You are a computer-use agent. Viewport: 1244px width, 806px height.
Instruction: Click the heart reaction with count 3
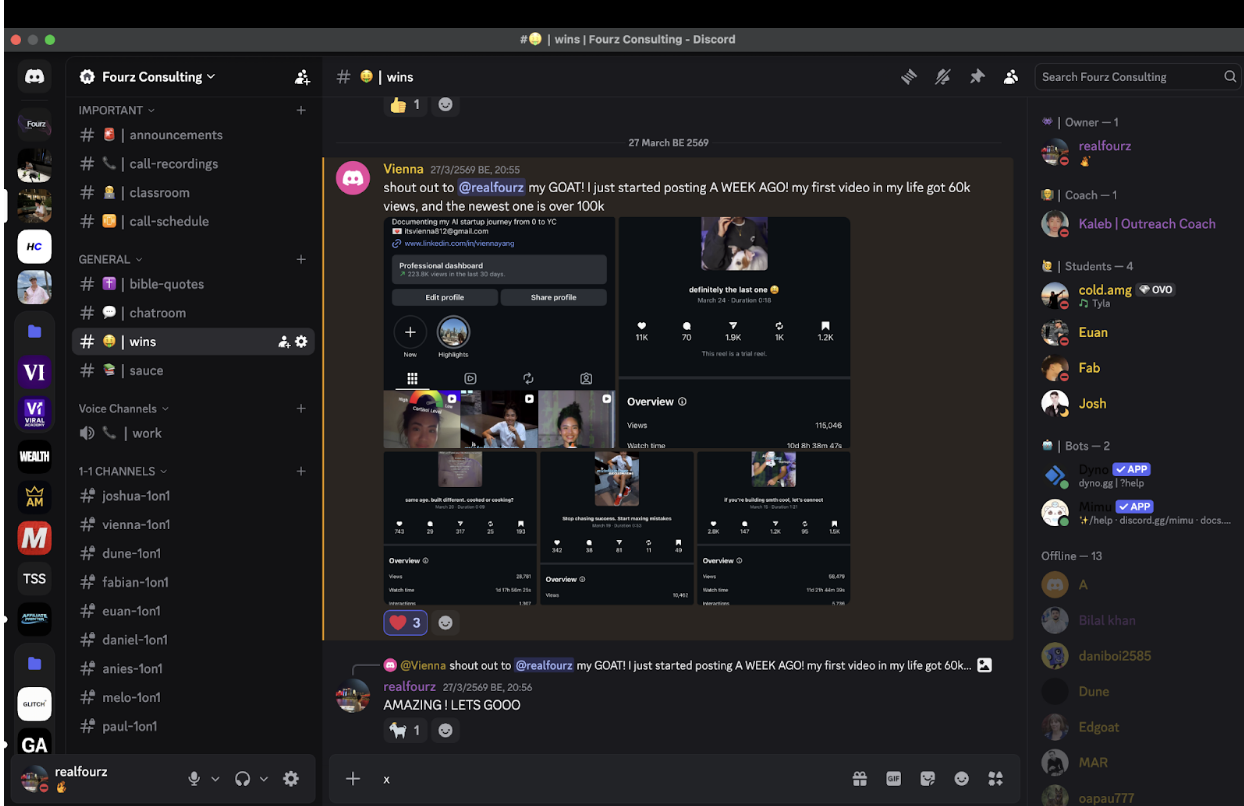[406, 623]
